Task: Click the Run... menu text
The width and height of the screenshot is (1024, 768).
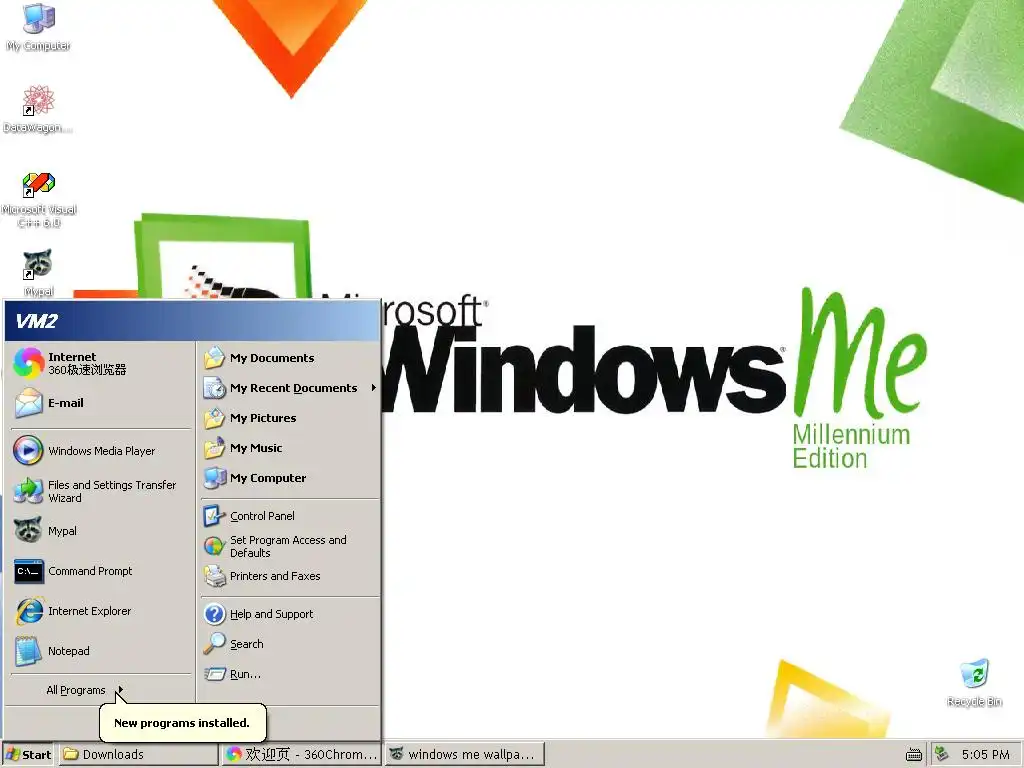Action: click(245, 674)
